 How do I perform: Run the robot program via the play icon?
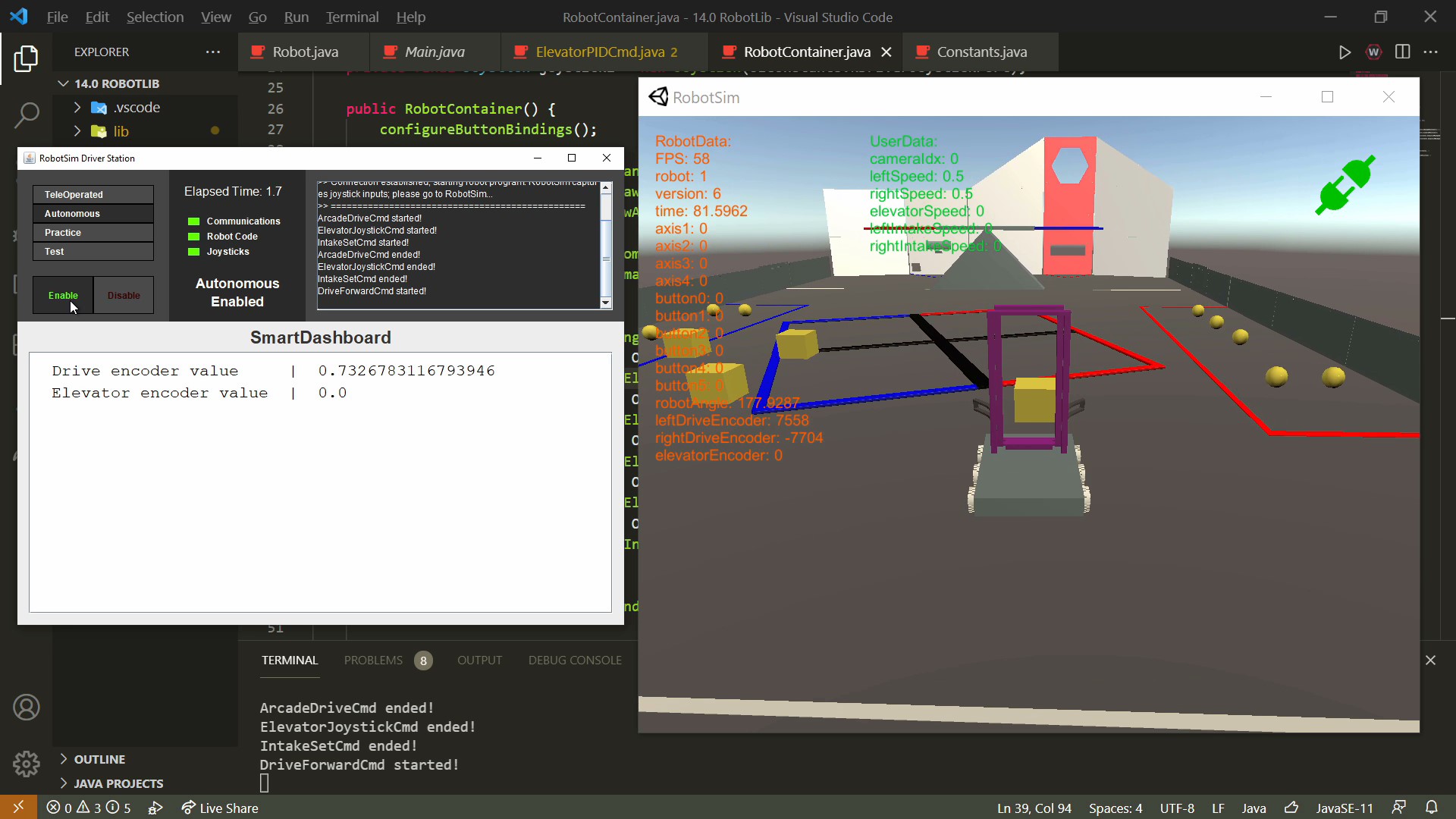click(1345, 52)
